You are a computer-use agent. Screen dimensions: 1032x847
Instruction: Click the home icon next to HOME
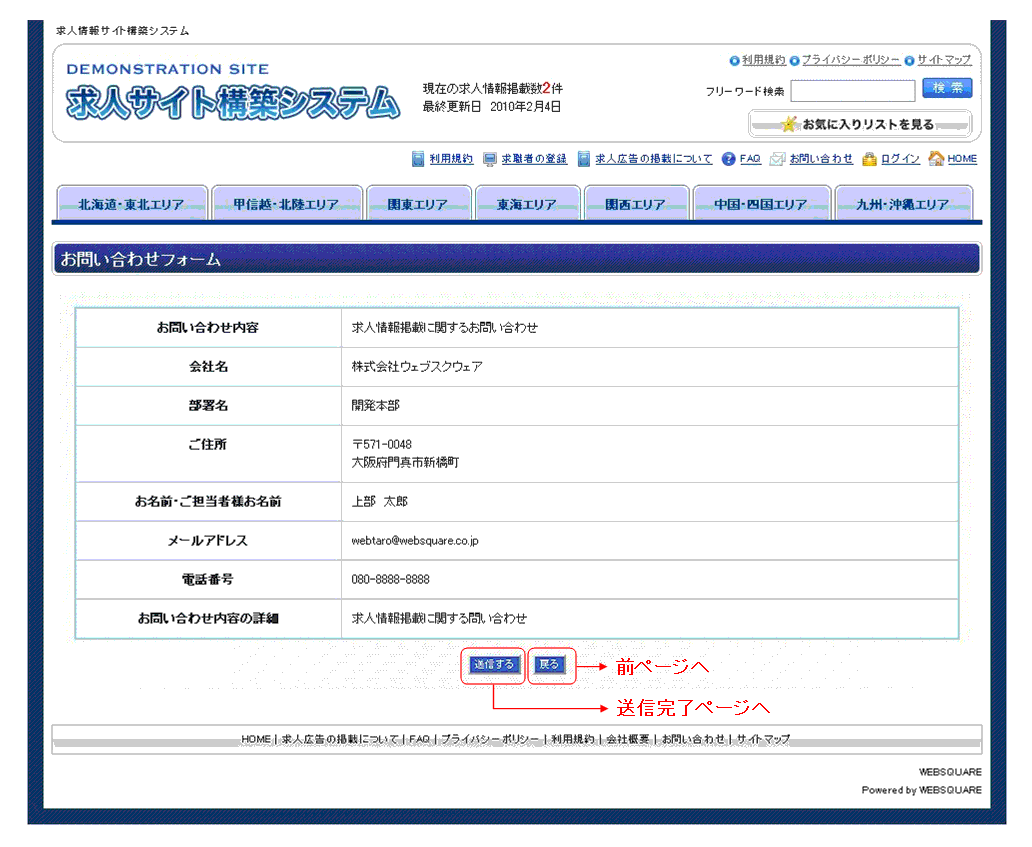[x=936, y=159]
